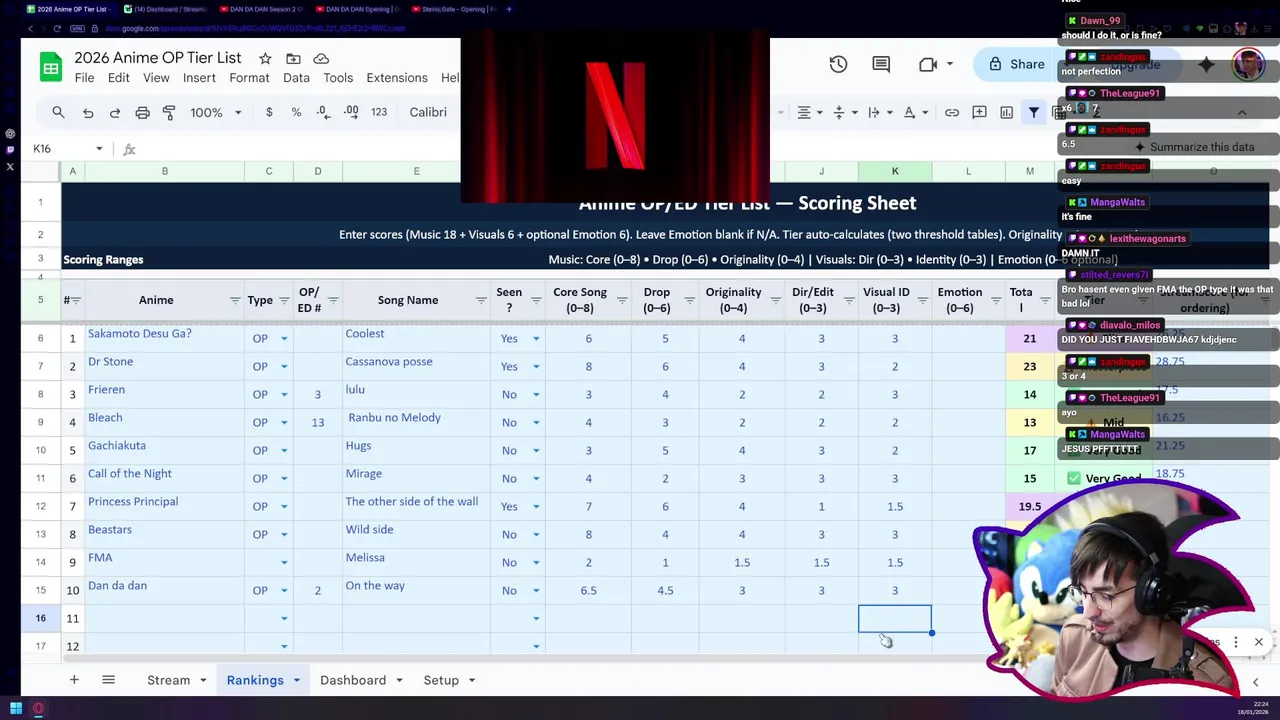Star the 2026 Anime OP Tier List document
Viewport: 1280px width, 720px height.
[x=265, y=58]
